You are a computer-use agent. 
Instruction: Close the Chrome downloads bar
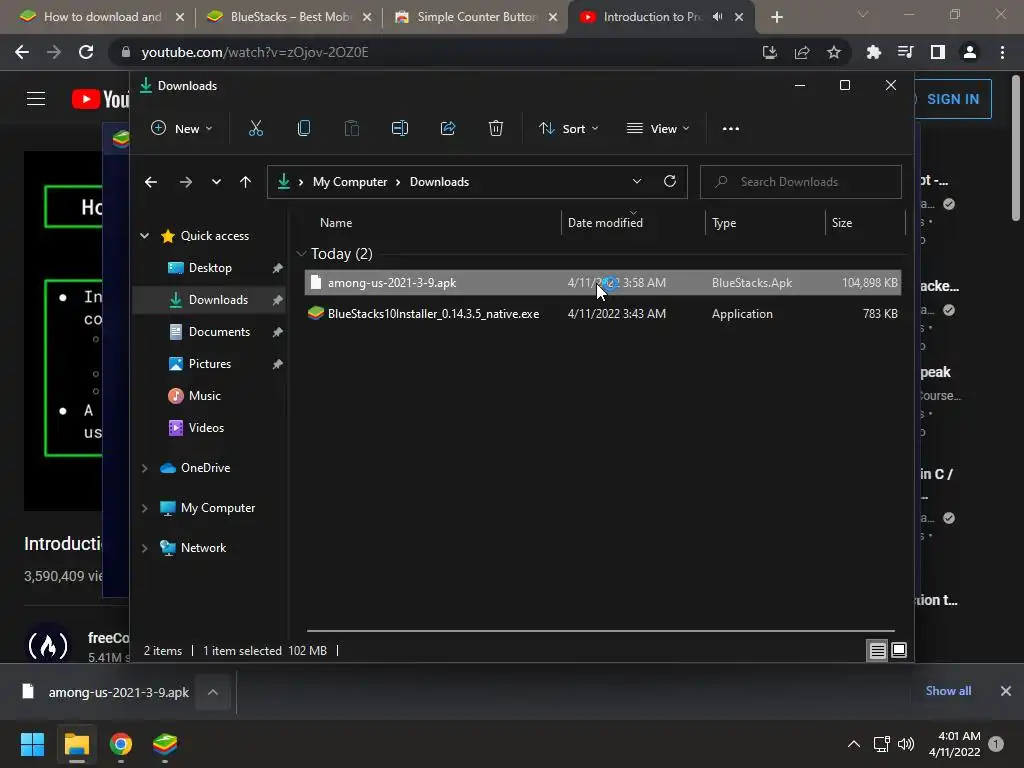(1006, 691)
